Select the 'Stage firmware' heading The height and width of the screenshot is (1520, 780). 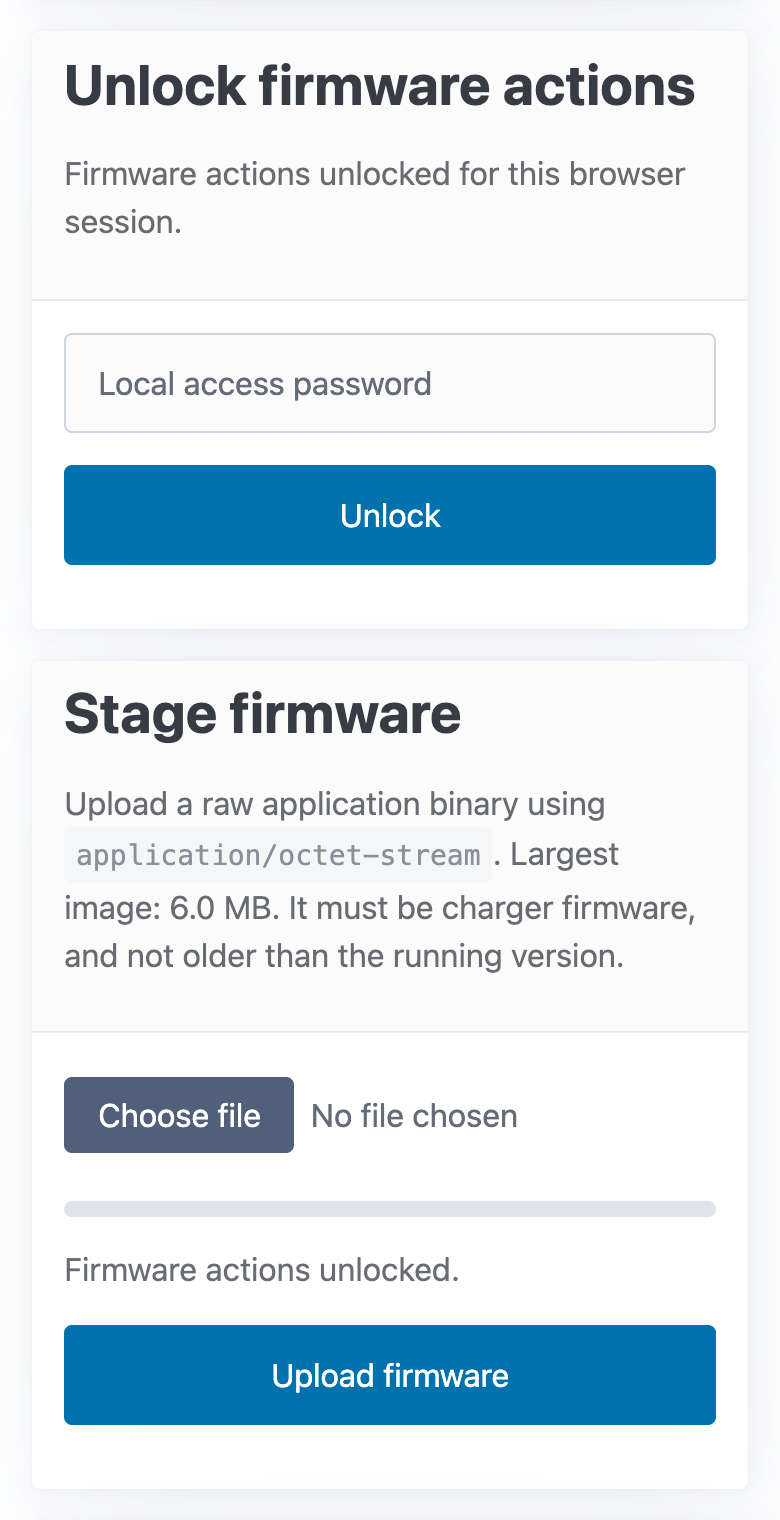[263, 714]
